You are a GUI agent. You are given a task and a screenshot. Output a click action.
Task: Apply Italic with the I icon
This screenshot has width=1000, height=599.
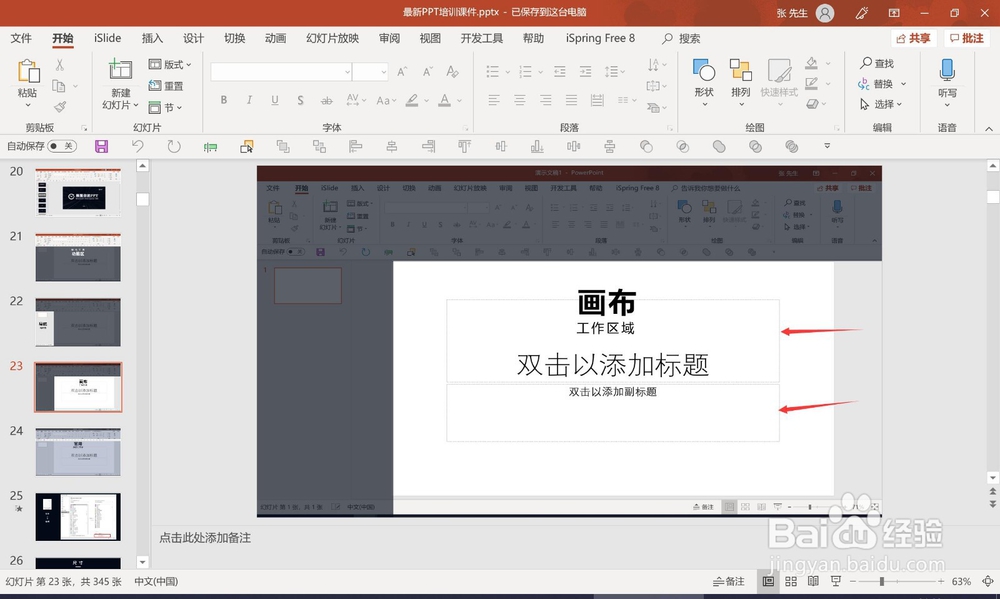point(248,101)
